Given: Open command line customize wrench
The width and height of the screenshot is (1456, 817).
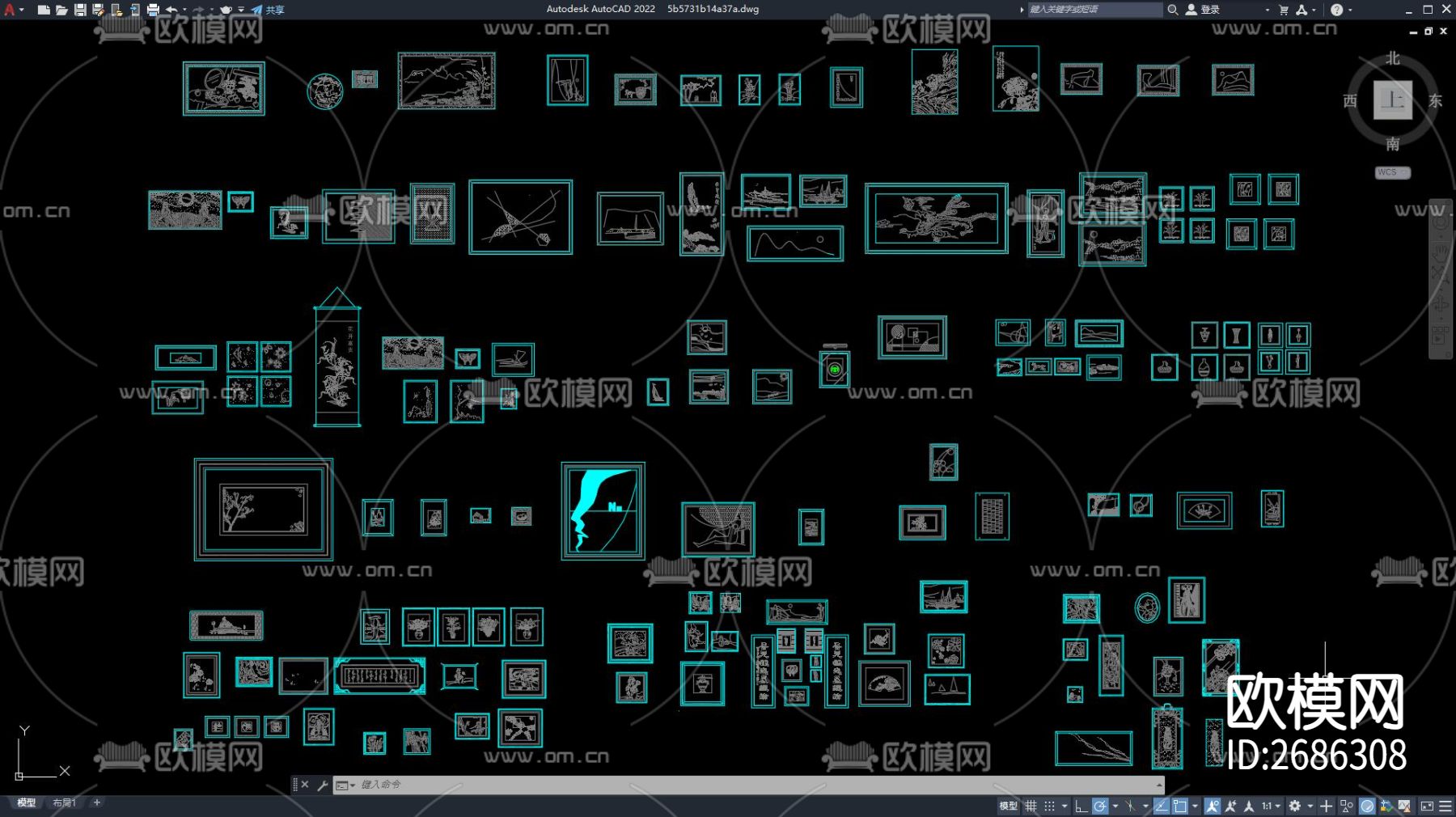Looking at the screenshot, I should coord(322,785).
